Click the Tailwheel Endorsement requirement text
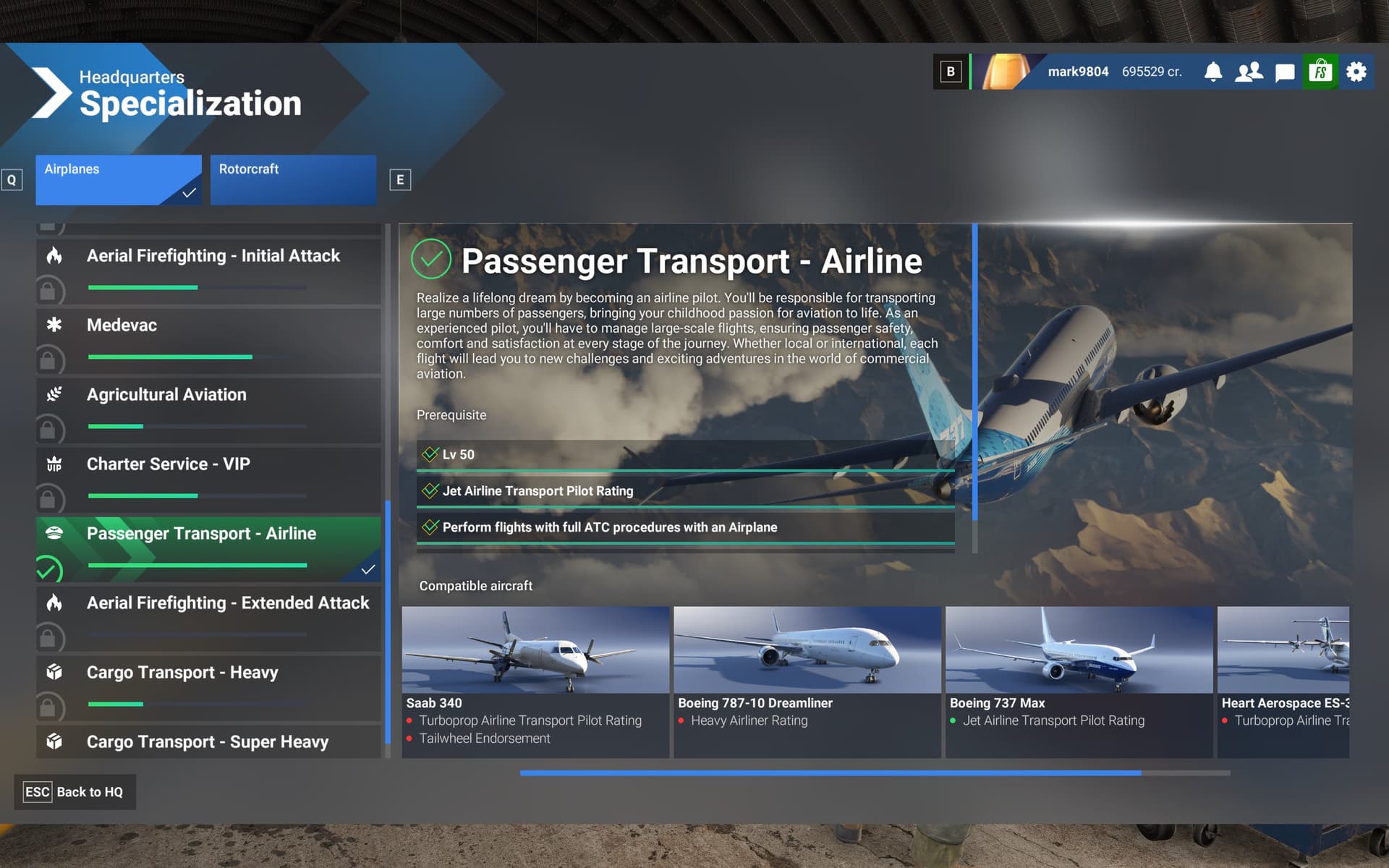Screen dimensions: 1389x868 (485, 739)
